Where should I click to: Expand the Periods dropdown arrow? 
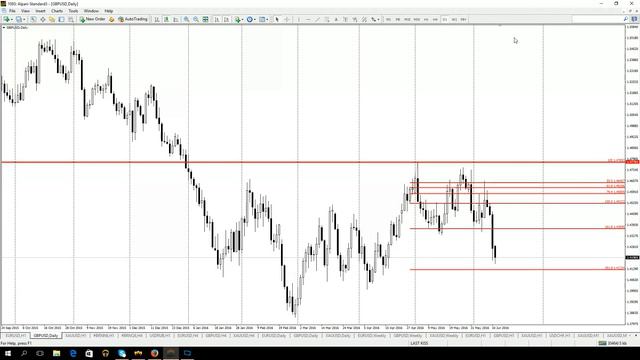[255, 19]
